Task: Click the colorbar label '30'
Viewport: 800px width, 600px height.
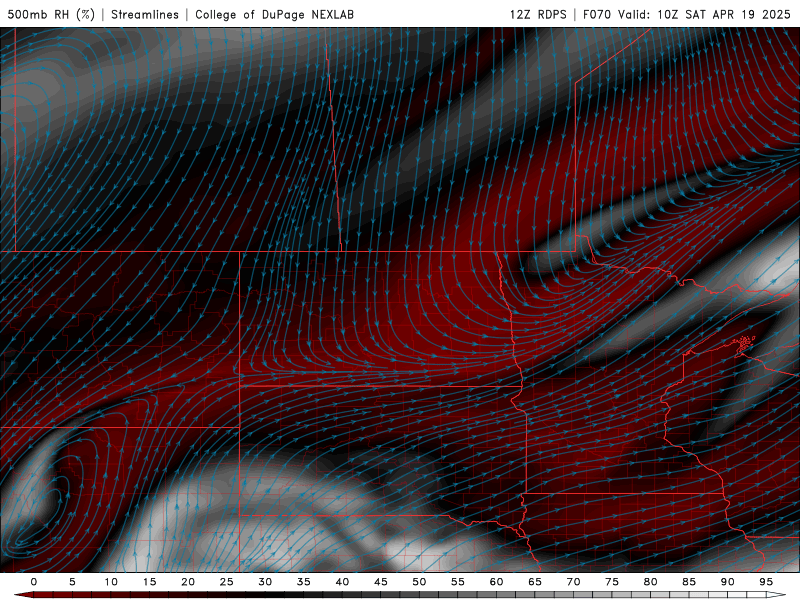Action: point(265,582)
